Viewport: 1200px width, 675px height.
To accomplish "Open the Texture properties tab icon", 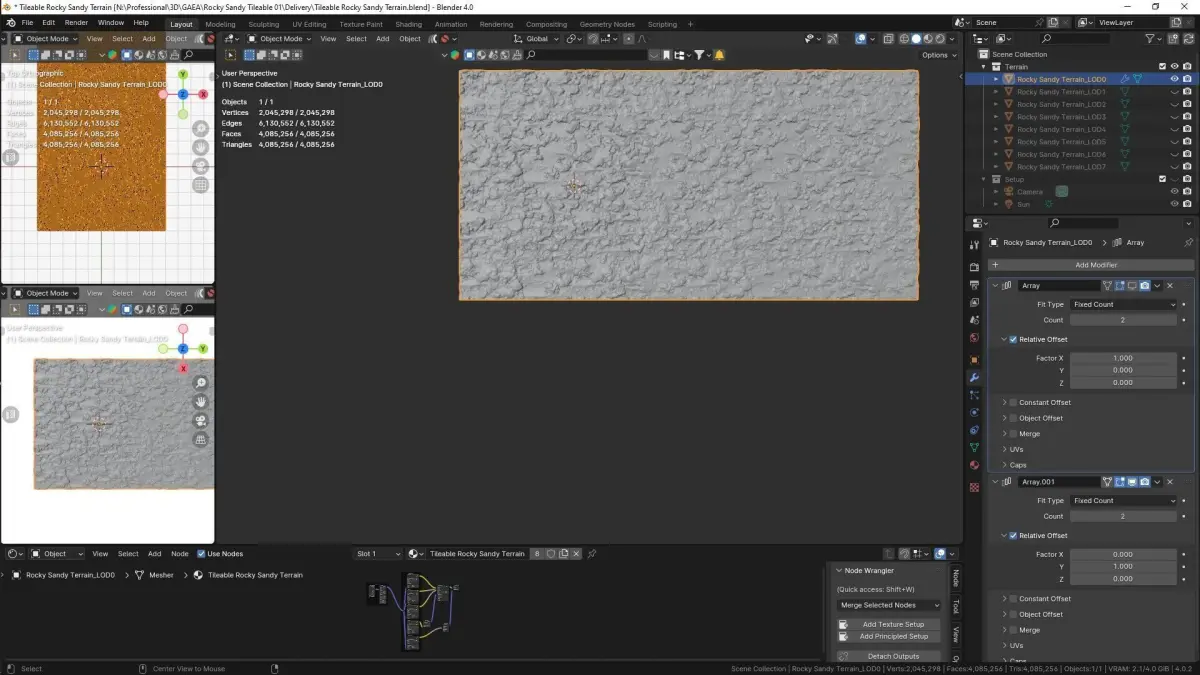I will click(974, 487).
